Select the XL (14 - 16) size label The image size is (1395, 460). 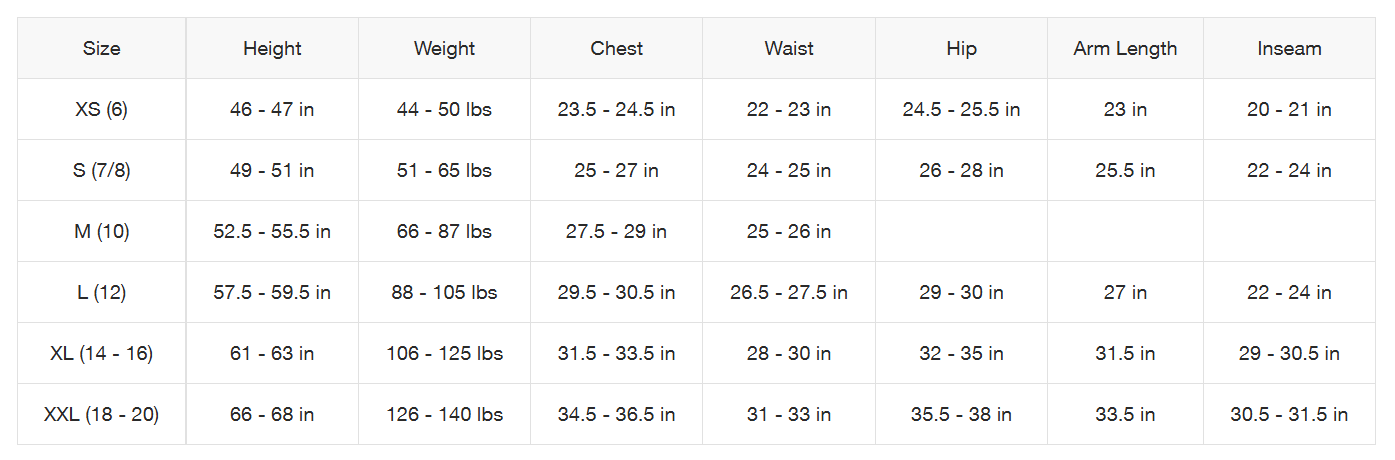click(x=102, y=353)
